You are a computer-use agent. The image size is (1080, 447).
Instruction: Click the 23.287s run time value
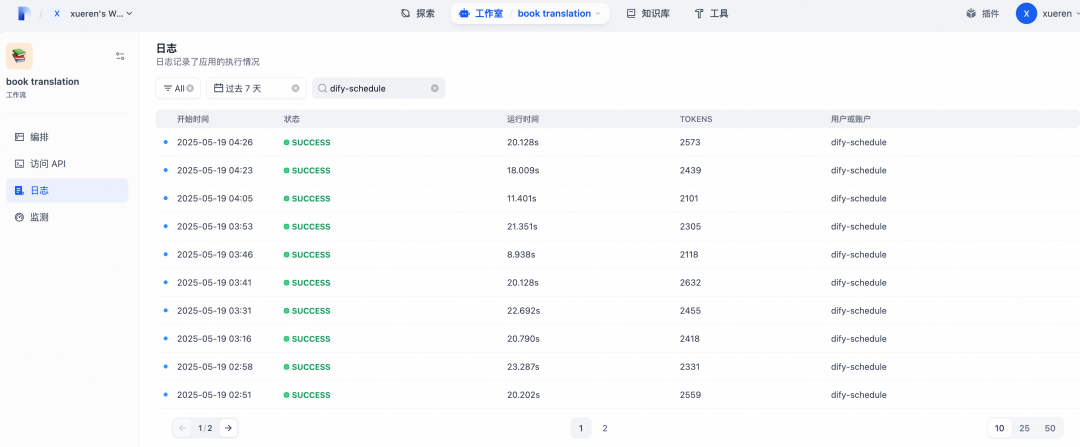(x=523, y=367)
